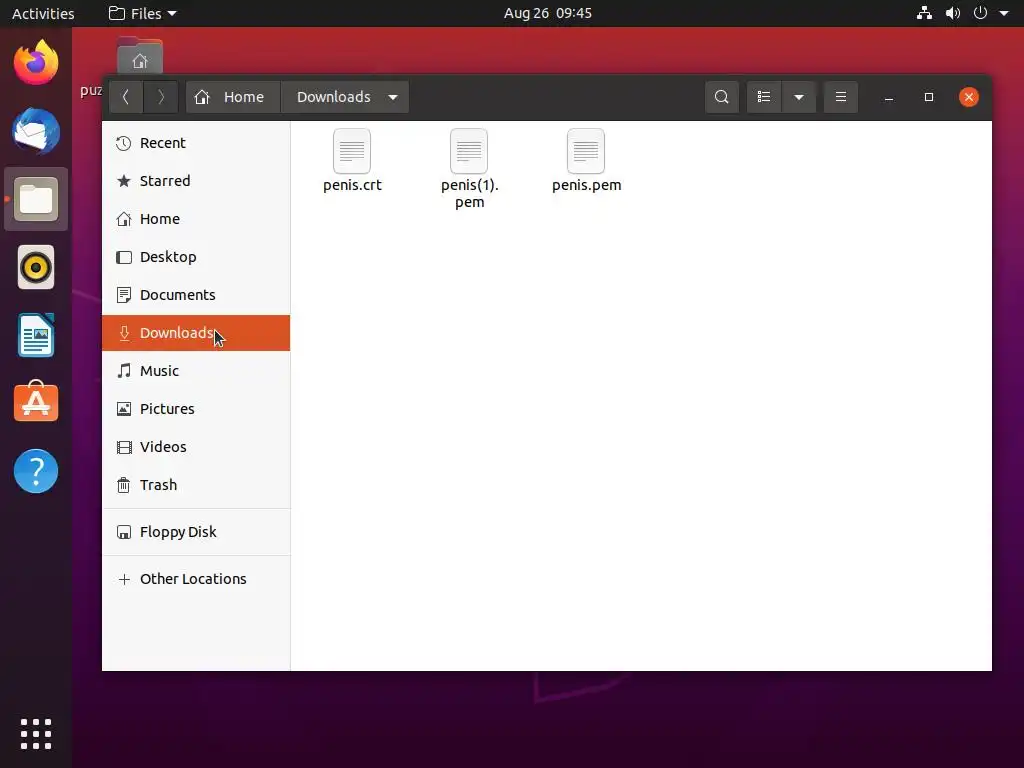Open search with the magnifier icon
The width and height of the screenshot is (1024, 768).
(722, 97)
